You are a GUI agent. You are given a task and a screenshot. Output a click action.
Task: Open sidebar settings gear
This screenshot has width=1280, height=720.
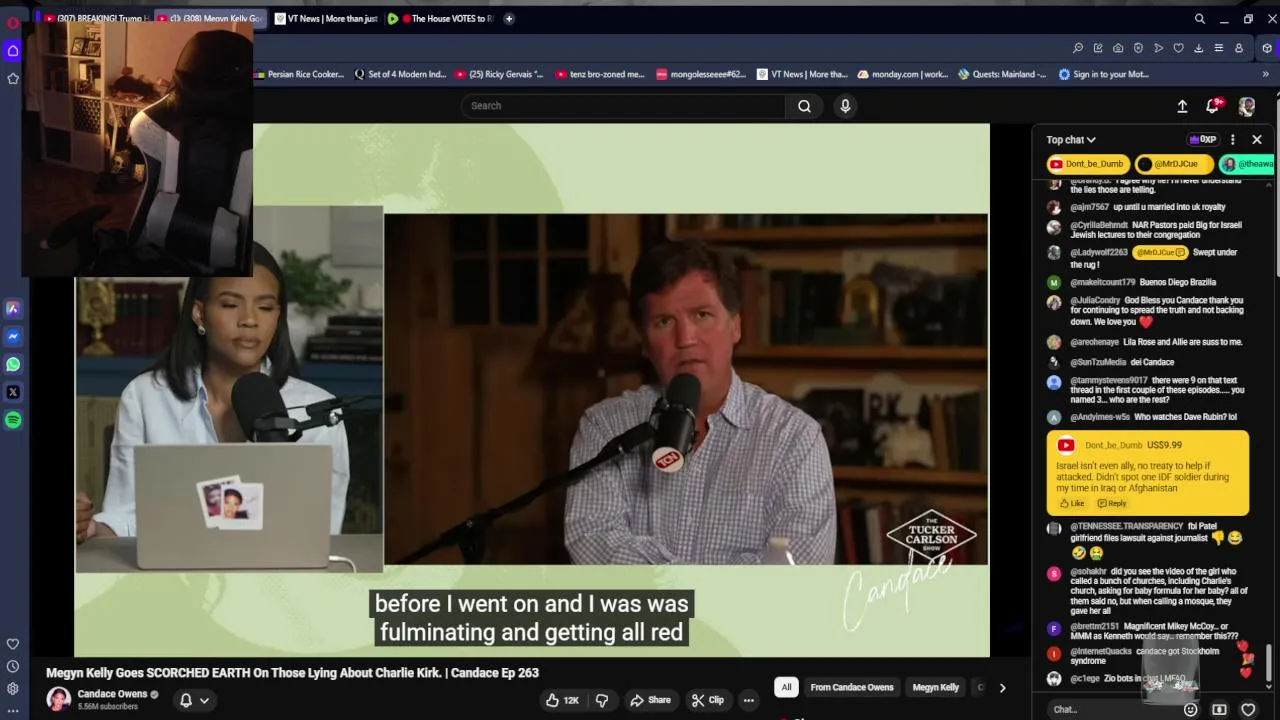(13, 689)
